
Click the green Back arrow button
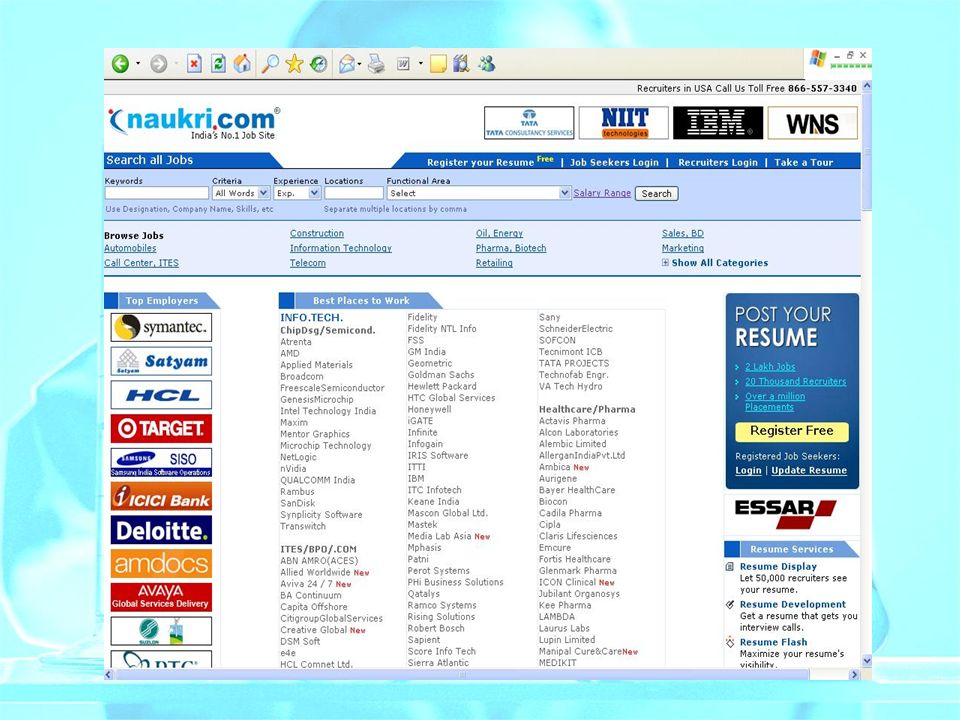click(x=121, y=64)
